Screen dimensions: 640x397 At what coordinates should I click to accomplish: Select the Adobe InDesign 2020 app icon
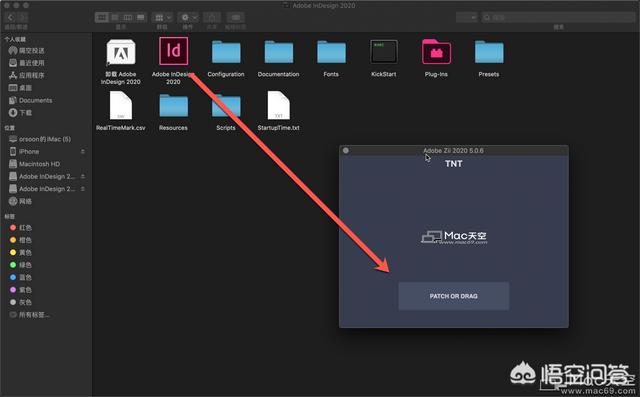(173, 51)
